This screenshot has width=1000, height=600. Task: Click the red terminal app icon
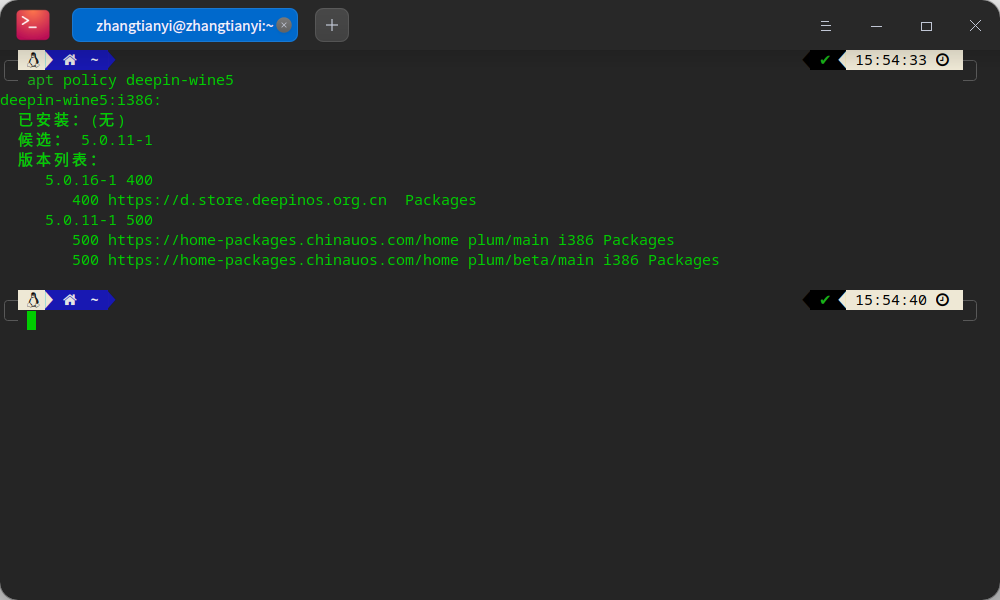point(33,25)
